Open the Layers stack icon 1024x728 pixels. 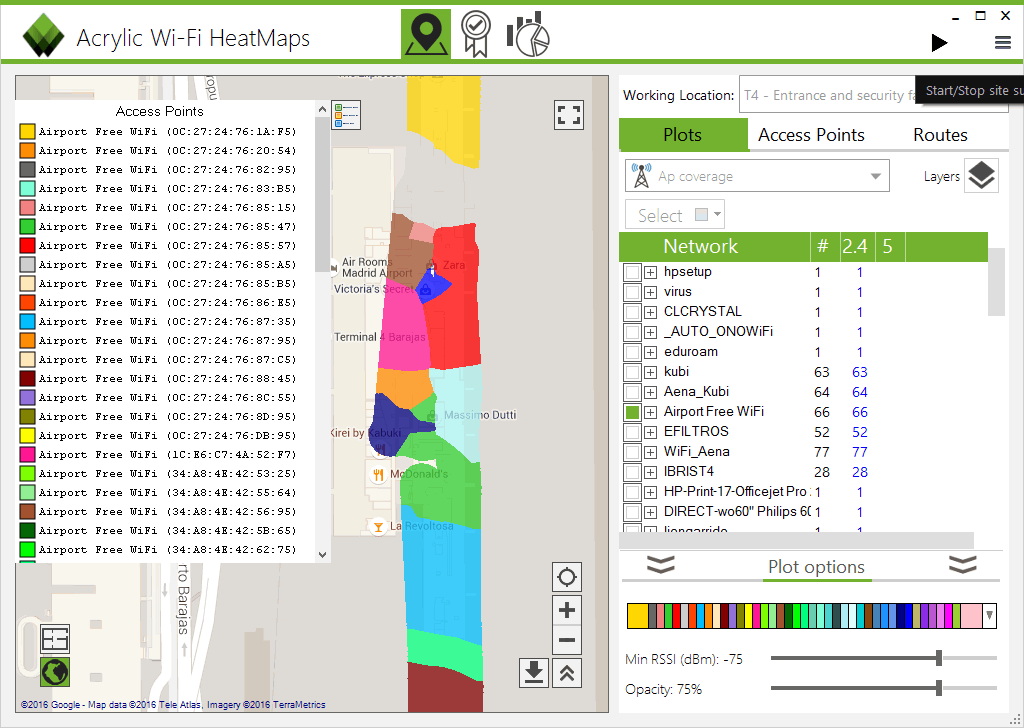point(981,176)
